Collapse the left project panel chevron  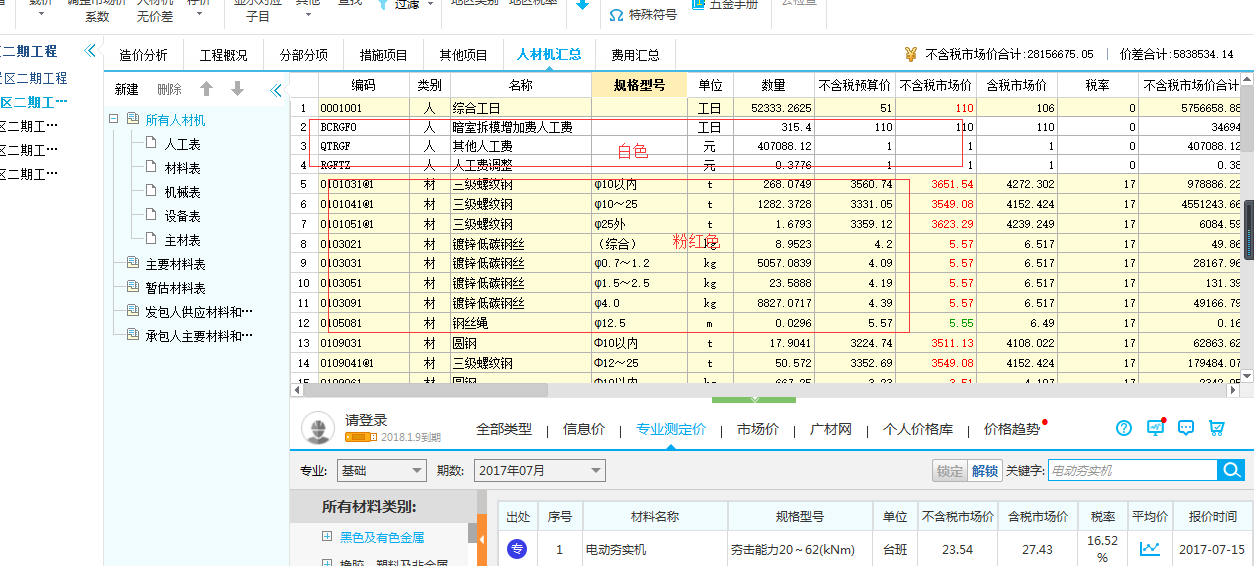(90, 50)
